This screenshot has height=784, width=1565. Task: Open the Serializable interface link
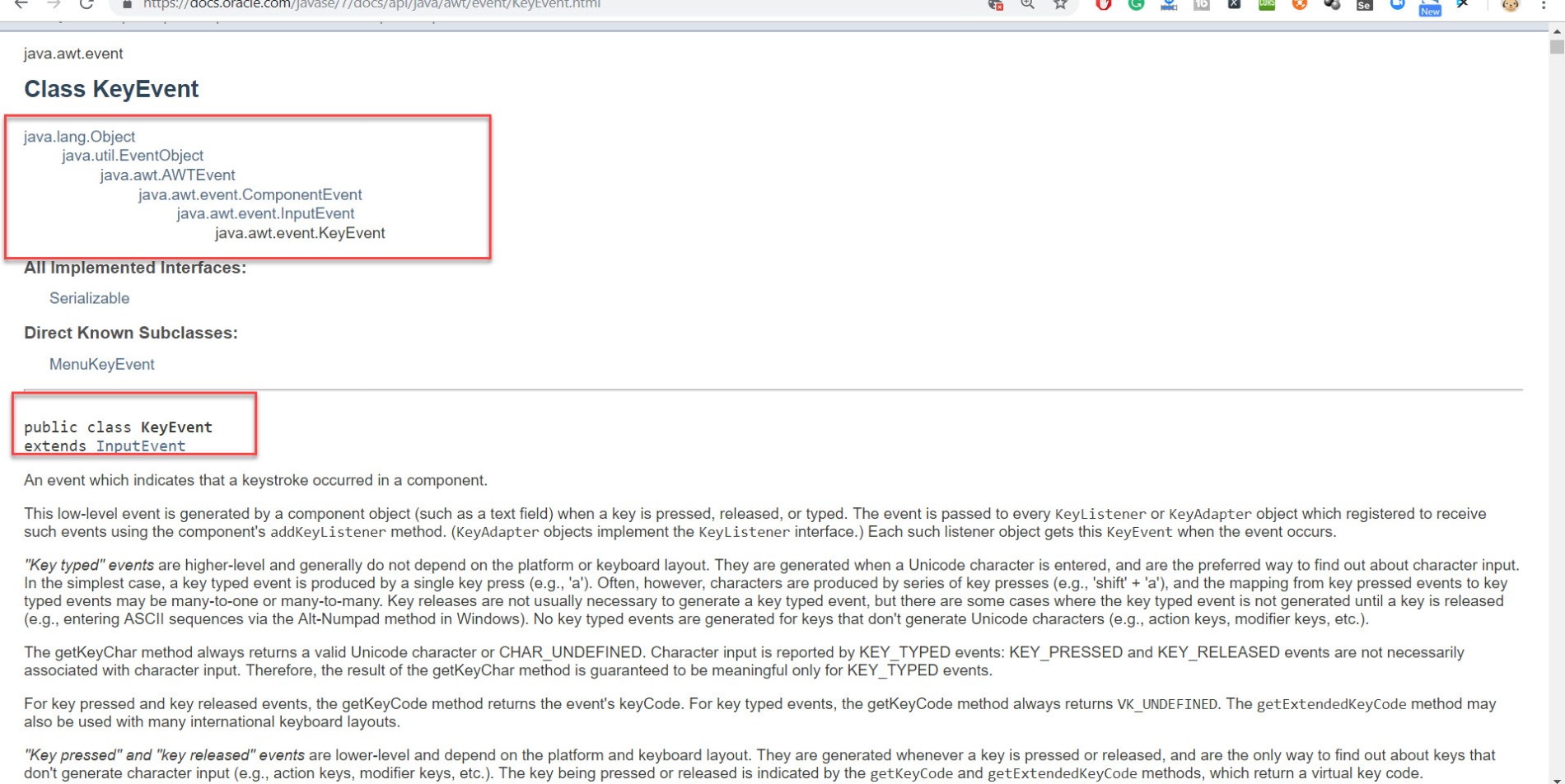[x=89, y=298]
